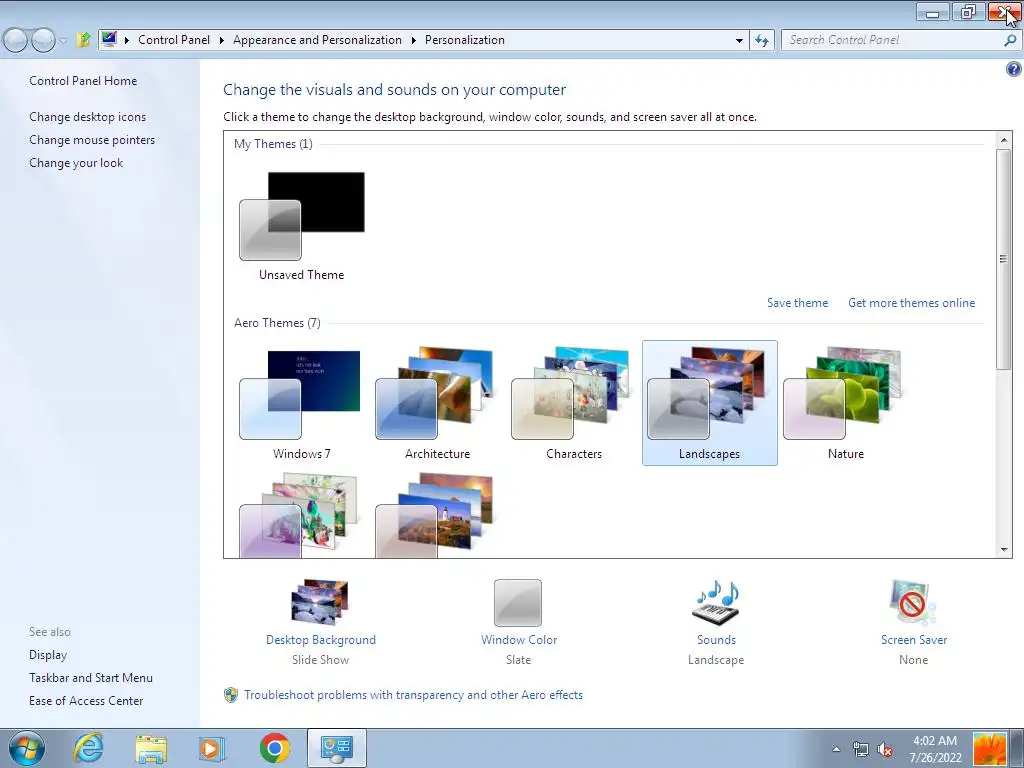The height and width of the screenshot is (768, 1024).
Task: Go to Control Panel Home
Action: tap(83, 81)
